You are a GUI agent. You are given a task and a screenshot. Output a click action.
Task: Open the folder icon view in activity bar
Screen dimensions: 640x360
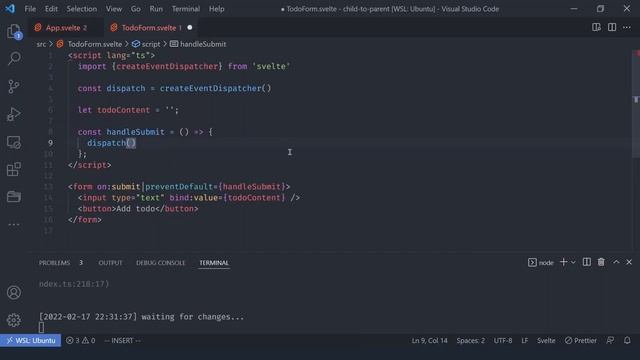tap(14, 197)
